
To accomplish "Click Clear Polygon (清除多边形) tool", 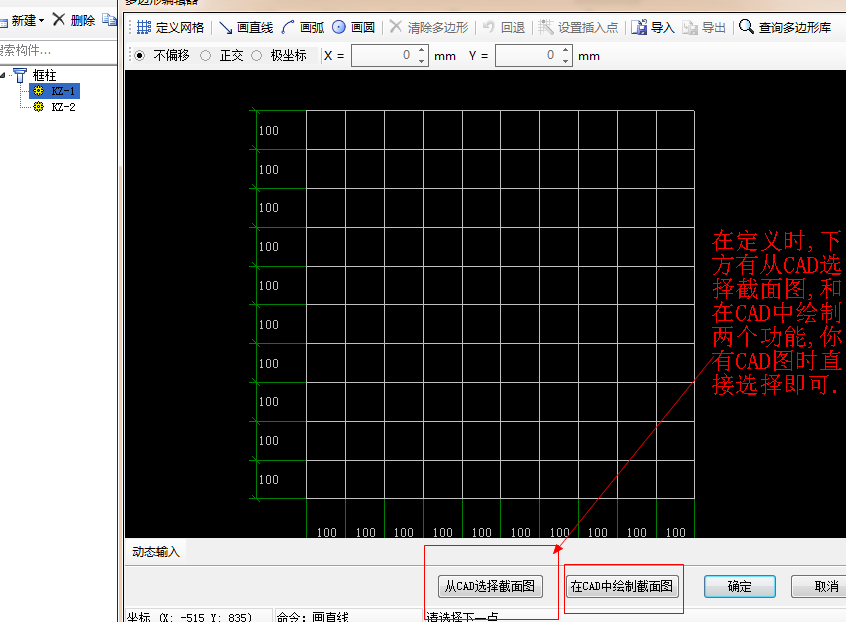I will pyautogui.click(x=429, y=27).
